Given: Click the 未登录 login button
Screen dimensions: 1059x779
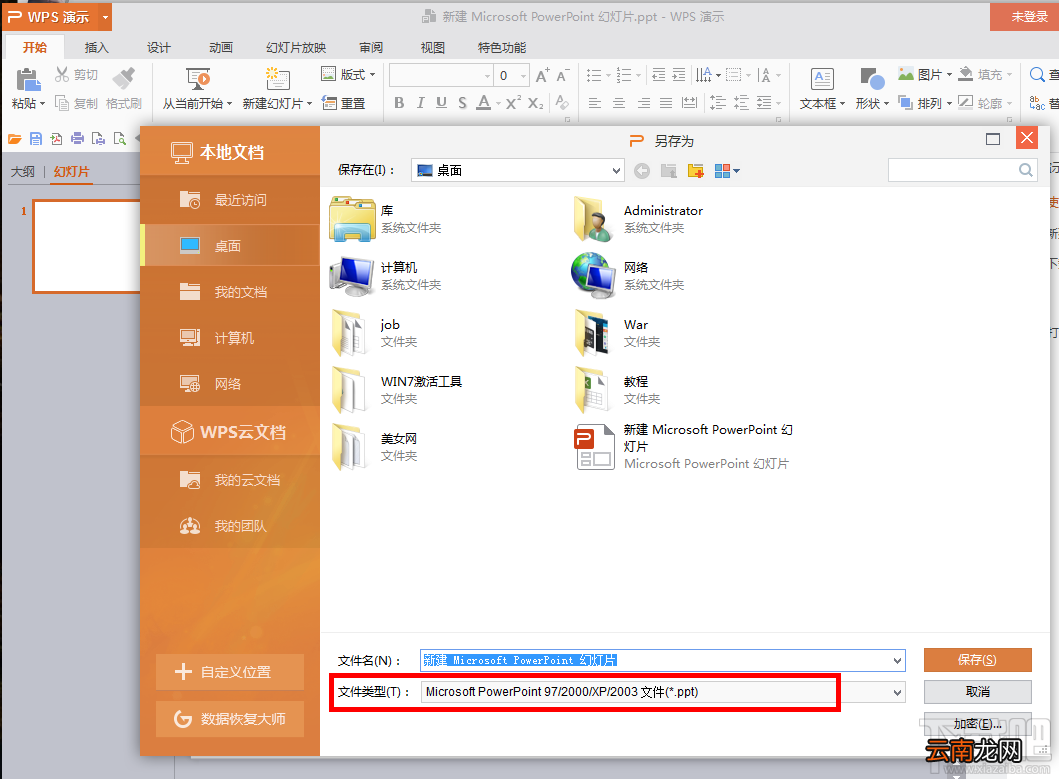Looking at the screenshot, I should [1029, 17].
